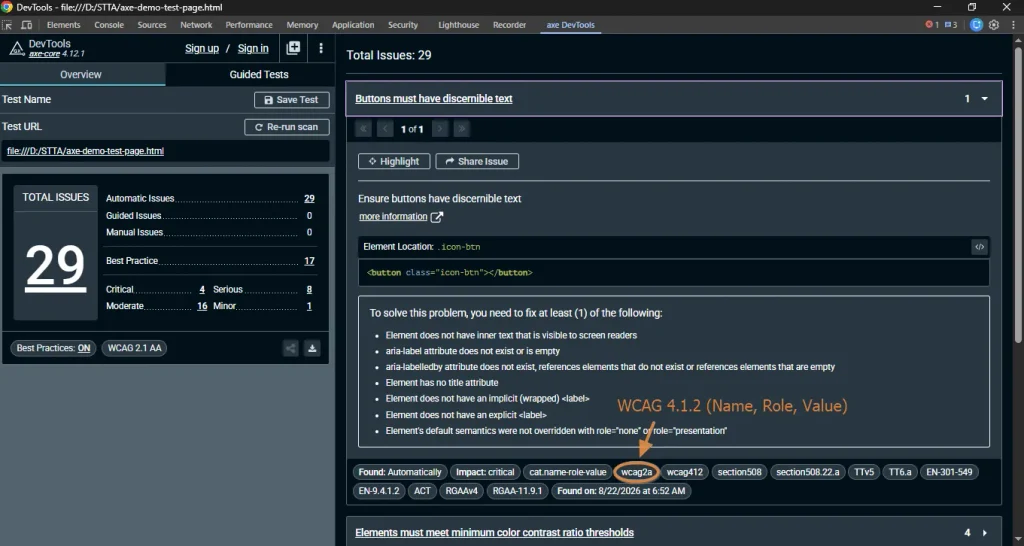
Task: Collapse Buttons must have discernible text section
Action: coord(674,99)
